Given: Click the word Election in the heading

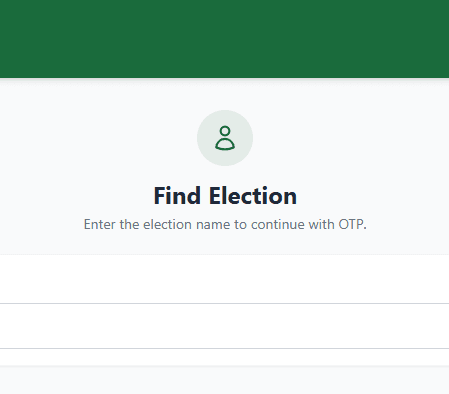Looking at the screenshot, I should click(x=253, y=196).
